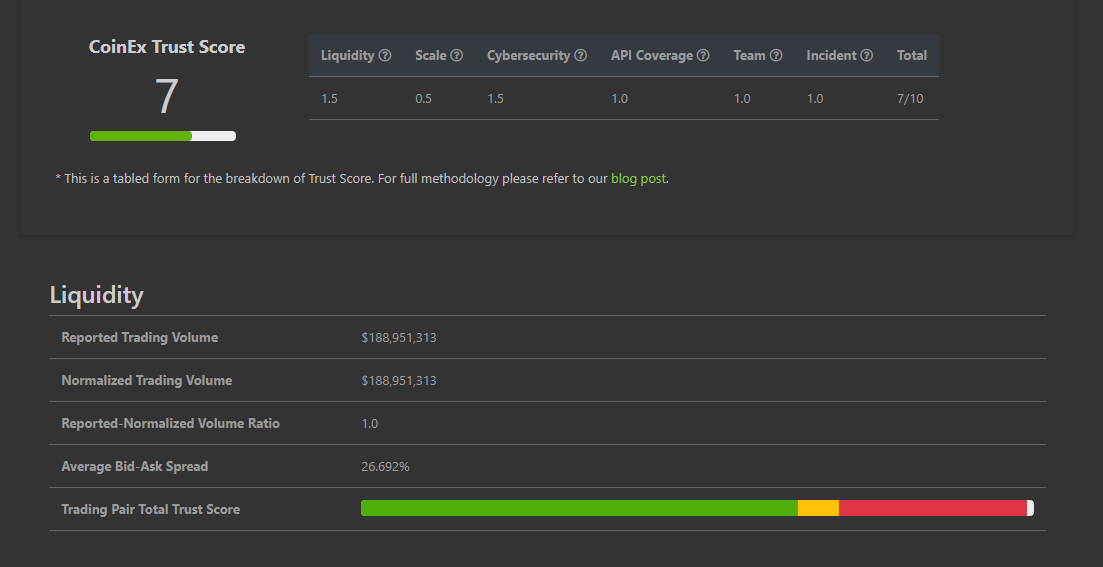Click the Average Bid-Ask Spread label
This screenshot has height=567, width=1103.
tap(134, 466)
